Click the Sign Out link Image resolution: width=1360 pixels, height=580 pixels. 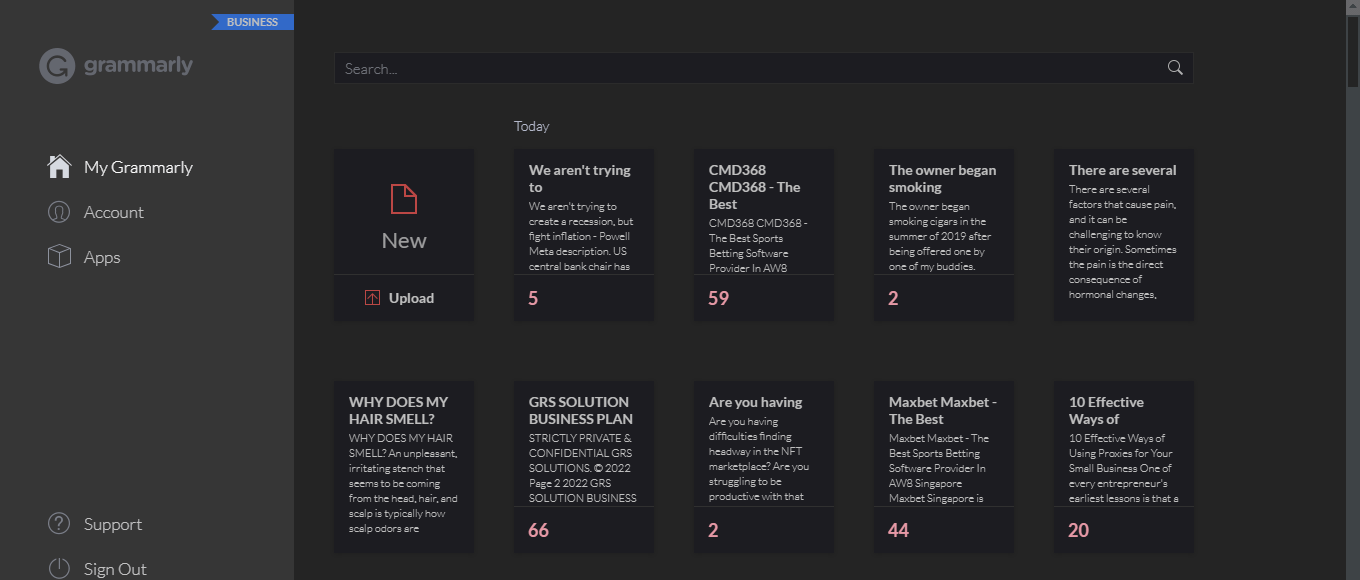click(x=115, y=569)
